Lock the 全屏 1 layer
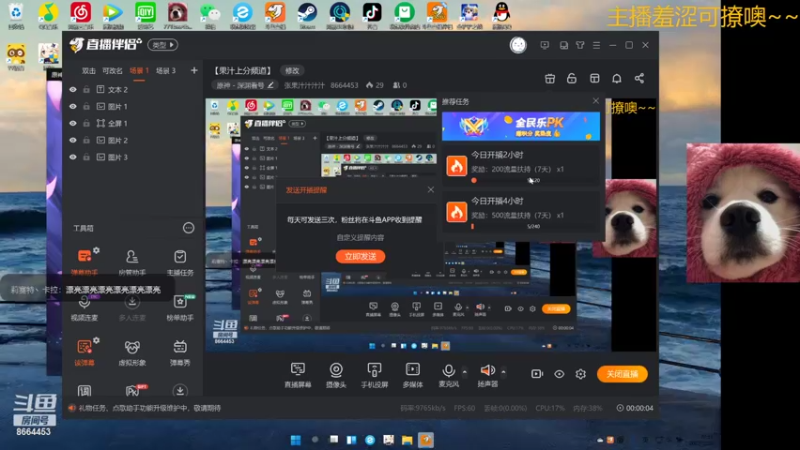This screenshot has height=450, width=800. click(86, 123)
